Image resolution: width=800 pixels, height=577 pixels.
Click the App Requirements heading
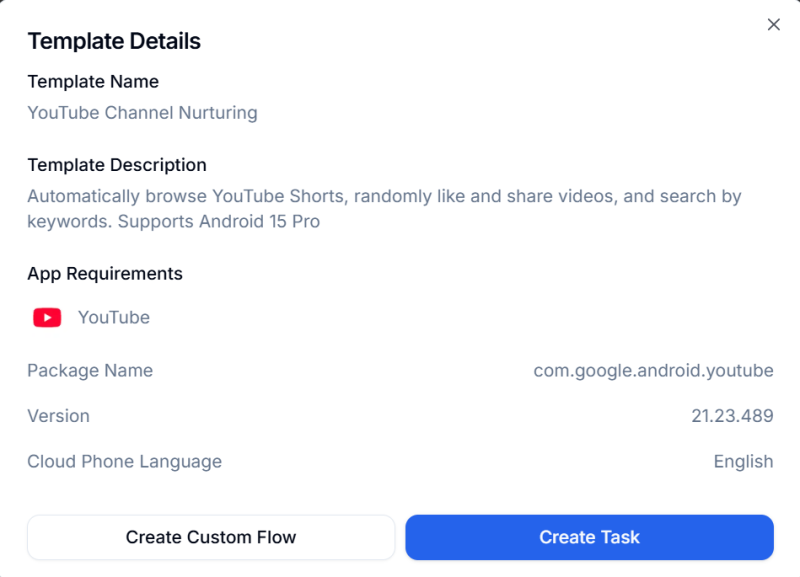105,274
